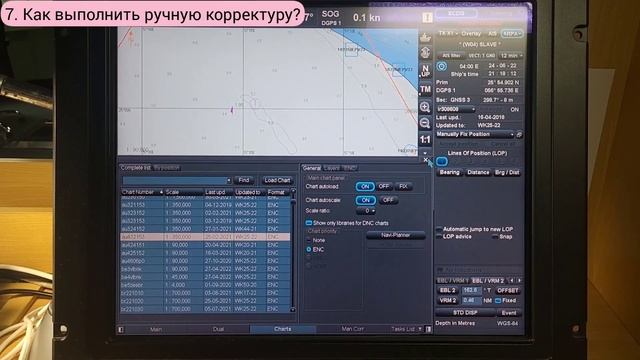Viewport: 640px width, 360px height.
Task: Click the chart list scrollbar up arrow
Action: [293, 191]
